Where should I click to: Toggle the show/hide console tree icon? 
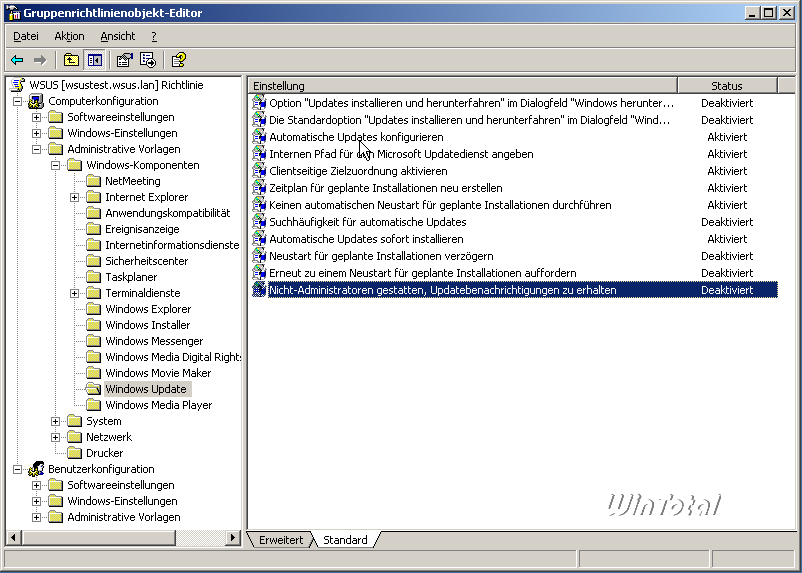click(95, 60)
